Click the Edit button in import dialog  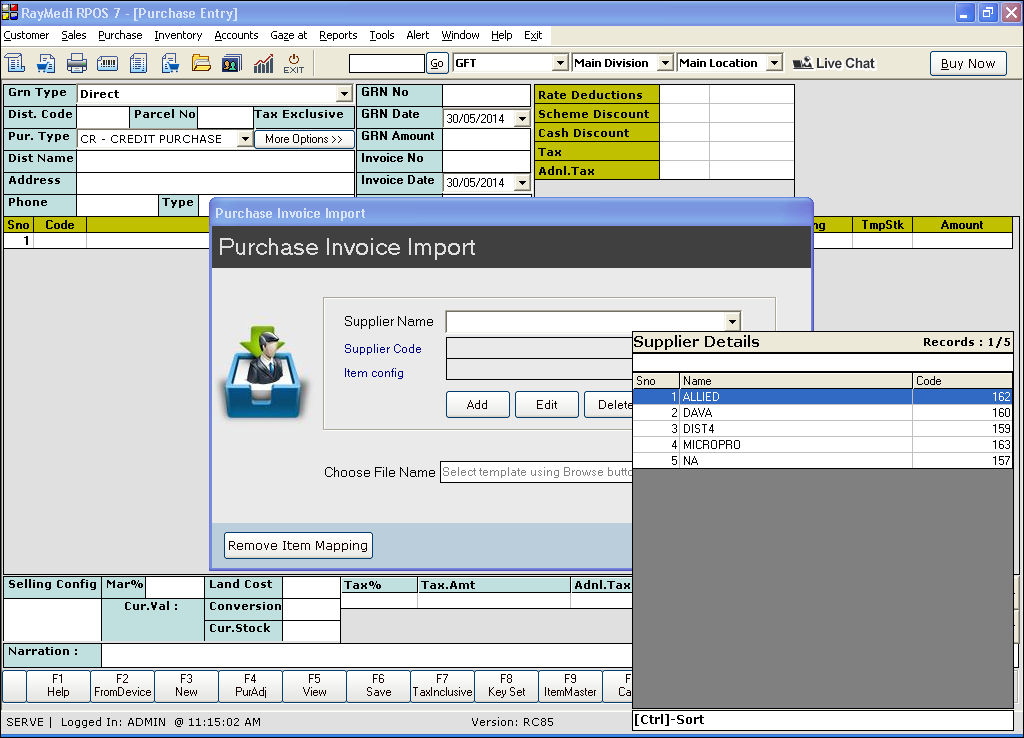(x=547, y=405)
